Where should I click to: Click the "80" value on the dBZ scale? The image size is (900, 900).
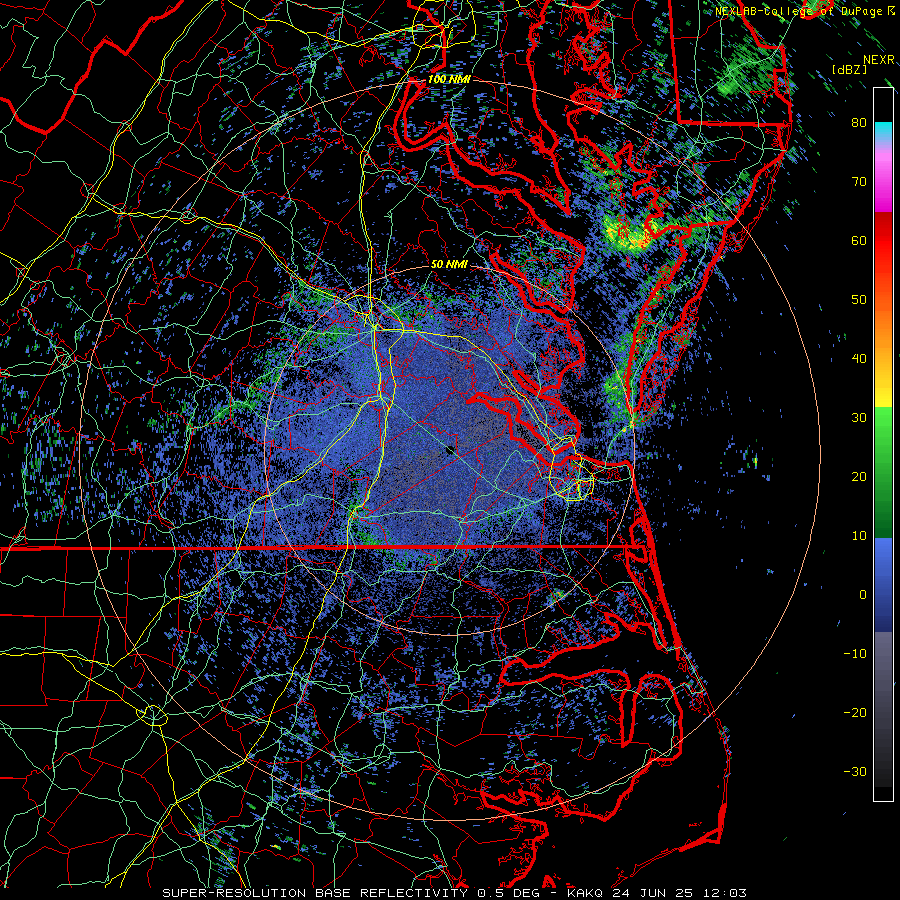859,122
